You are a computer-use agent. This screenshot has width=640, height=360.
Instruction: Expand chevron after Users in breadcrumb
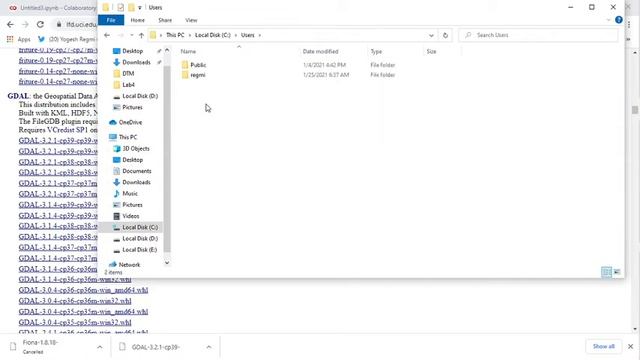pos(260,36)
